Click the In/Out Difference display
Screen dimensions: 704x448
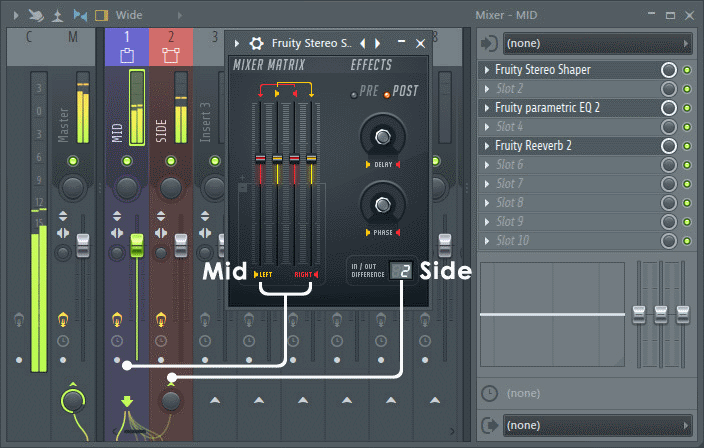[401, 268]
